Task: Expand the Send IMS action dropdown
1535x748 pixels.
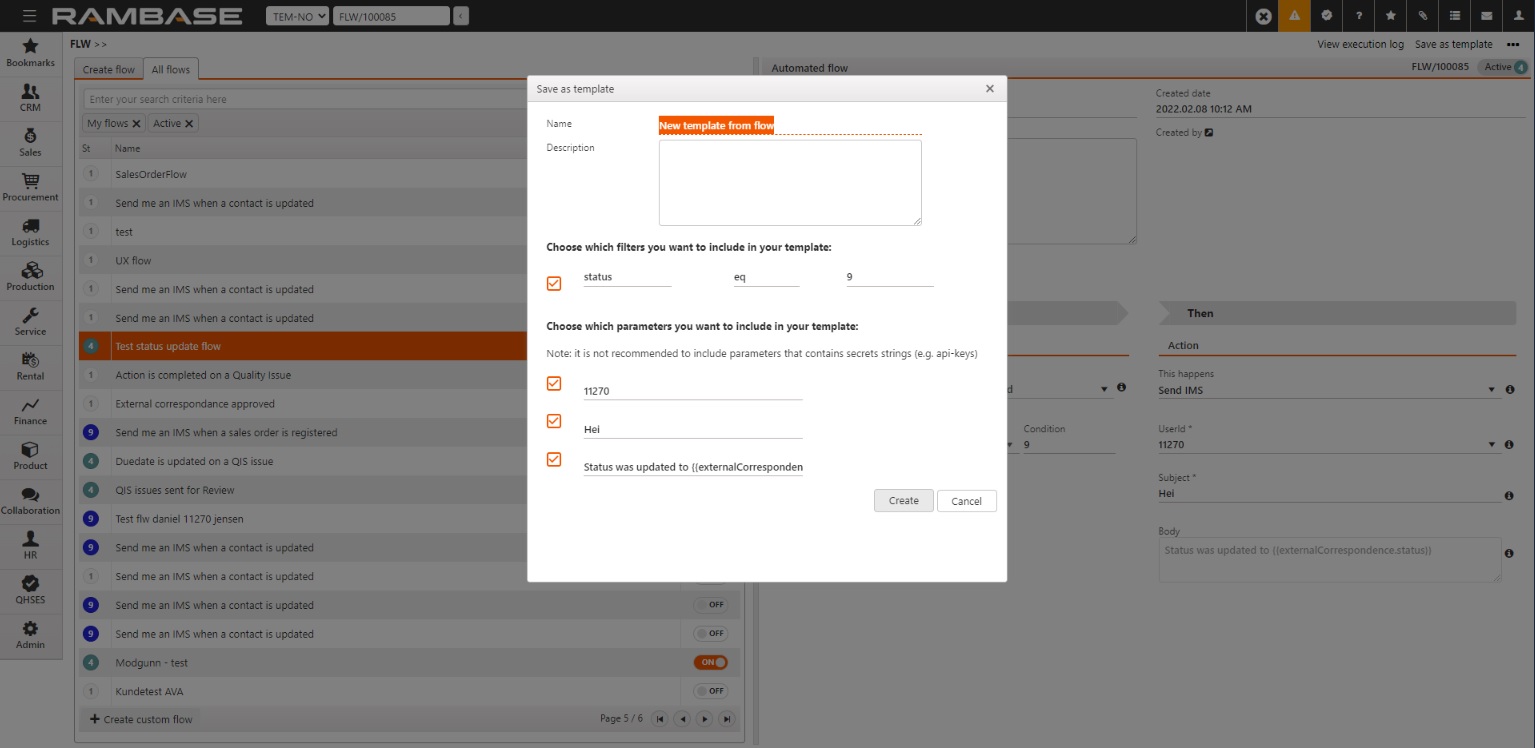Action: [1491, 390]
